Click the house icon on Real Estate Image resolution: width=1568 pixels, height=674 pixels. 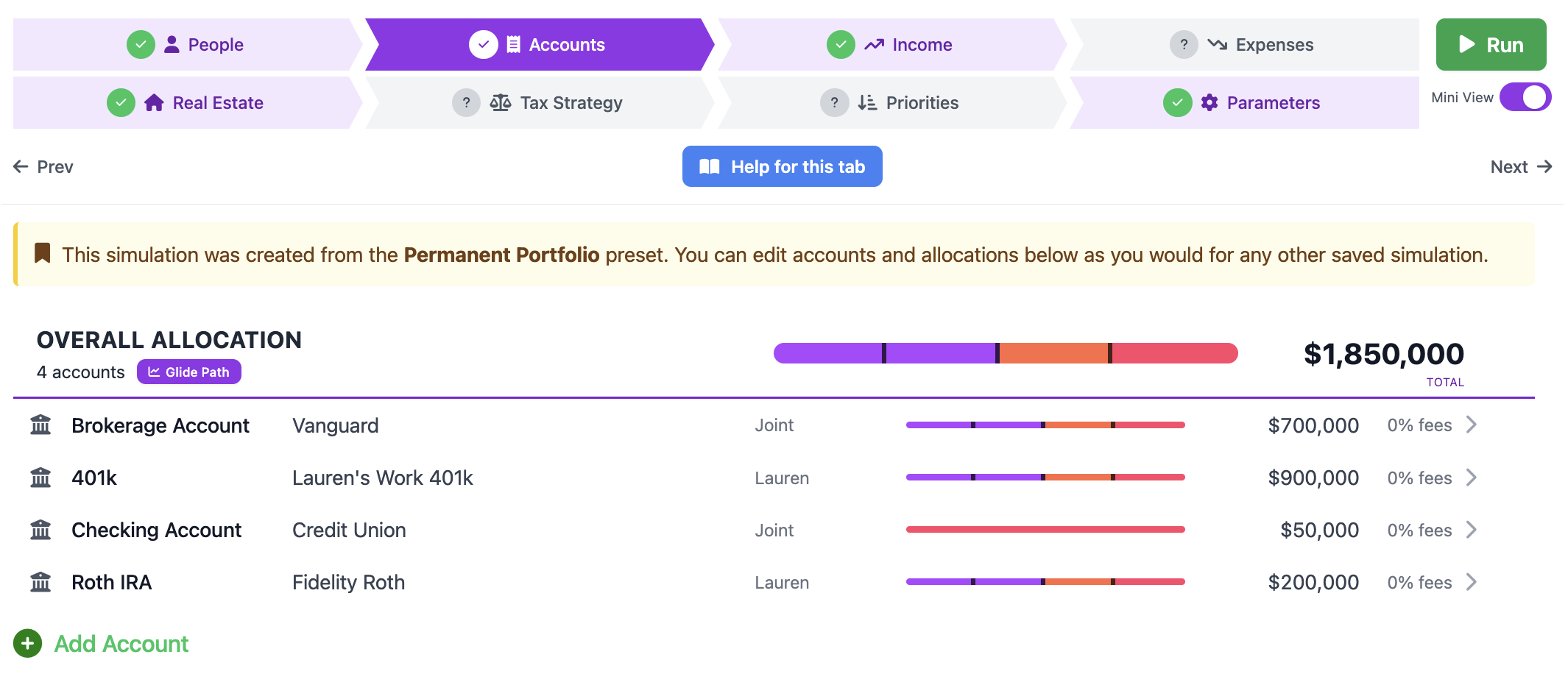pyautogui.click(x=154, y=102)
